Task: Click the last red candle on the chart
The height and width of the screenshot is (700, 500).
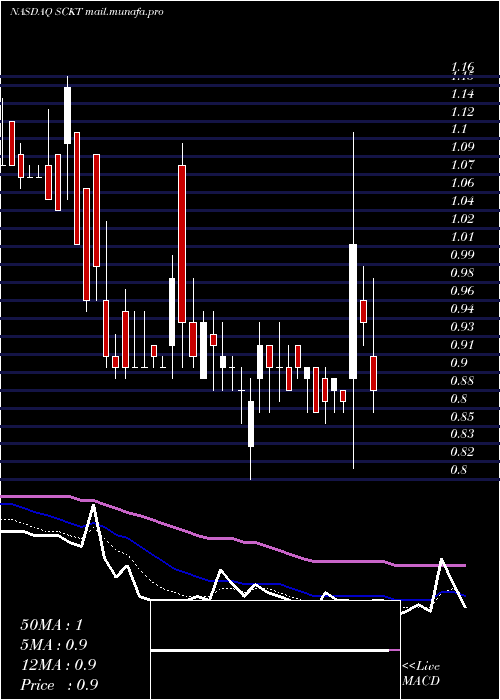Action: tap(374, 373)
